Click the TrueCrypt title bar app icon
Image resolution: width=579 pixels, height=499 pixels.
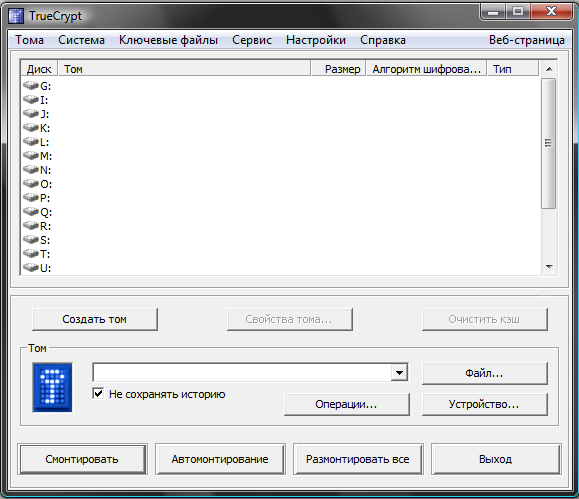pos(16,16)
